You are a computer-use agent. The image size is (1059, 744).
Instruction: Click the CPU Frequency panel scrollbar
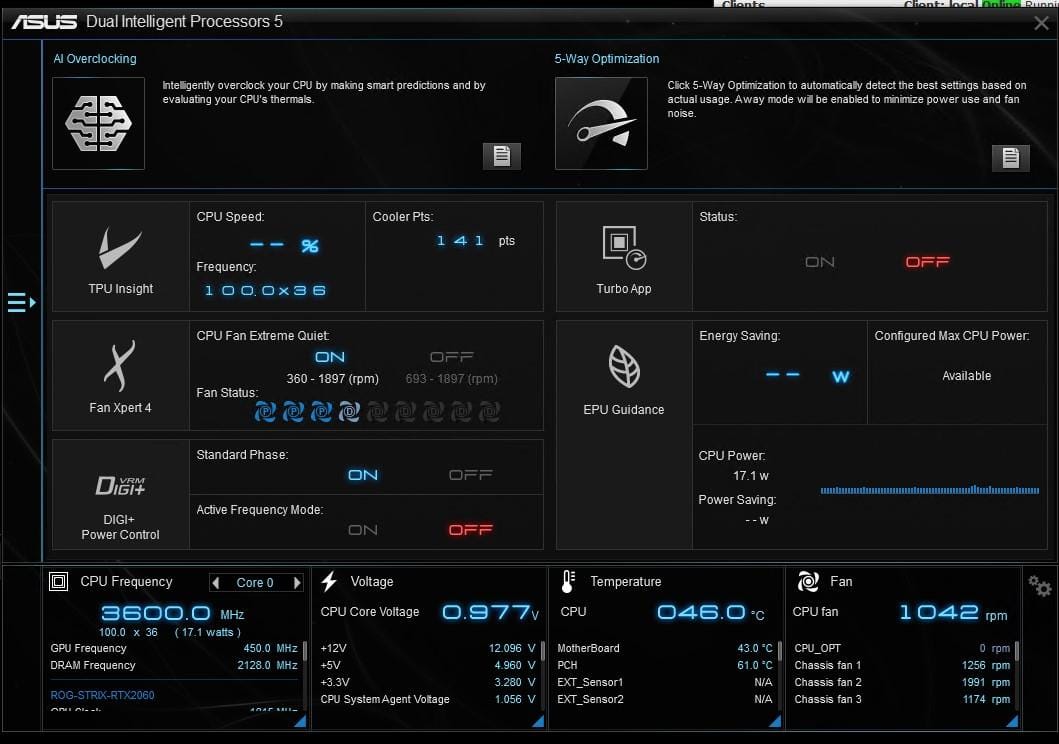305,651
